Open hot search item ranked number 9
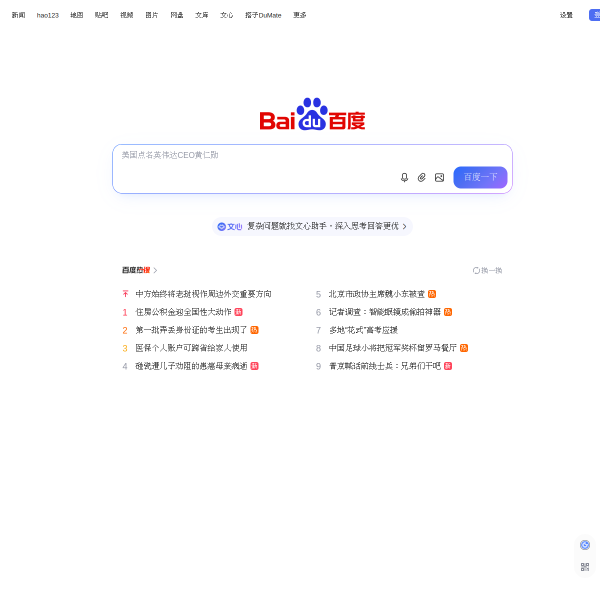 click(385, 366)
